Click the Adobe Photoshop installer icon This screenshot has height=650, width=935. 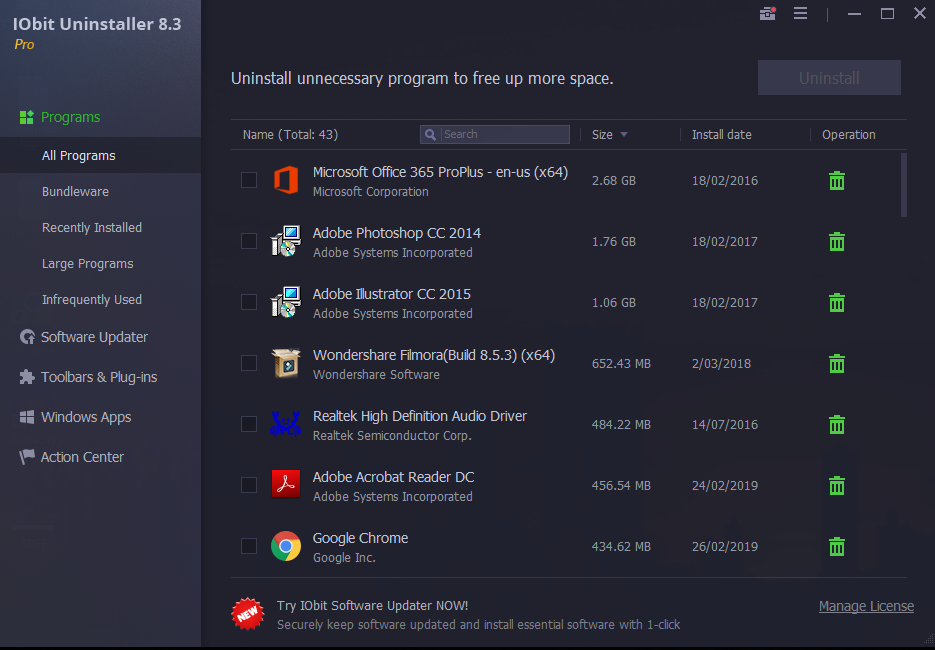[x=286, y=241]
